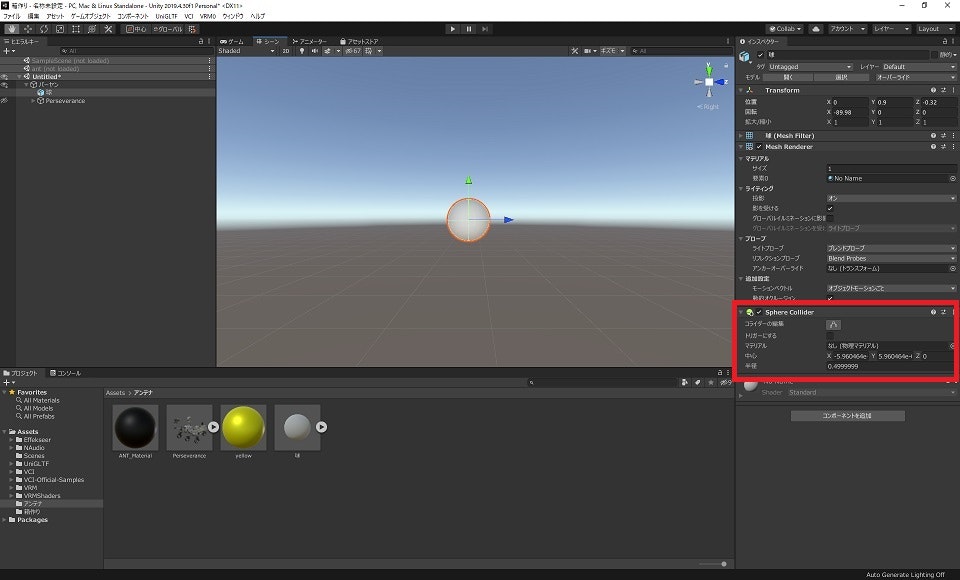Disable the Sphere Collider checkbox
960x580 pixels.
pos(759,312)
